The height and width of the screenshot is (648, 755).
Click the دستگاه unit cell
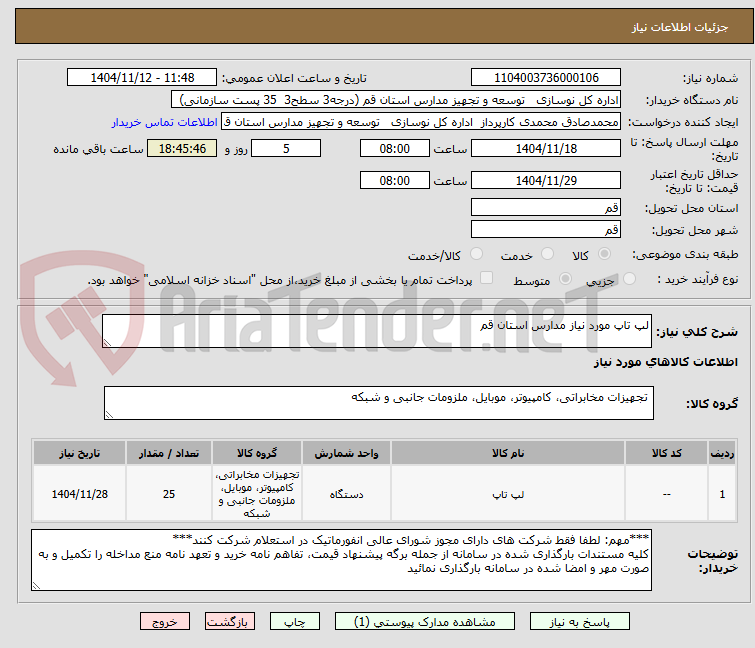pyautogui.click(x=346, y=493)
